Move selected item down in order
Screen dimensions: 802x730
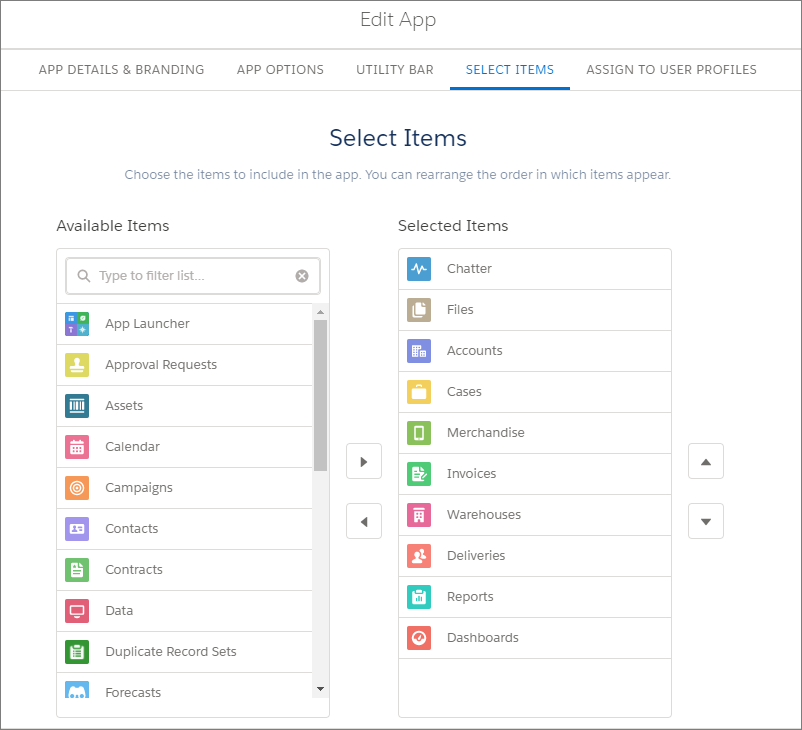coord(706,521)
